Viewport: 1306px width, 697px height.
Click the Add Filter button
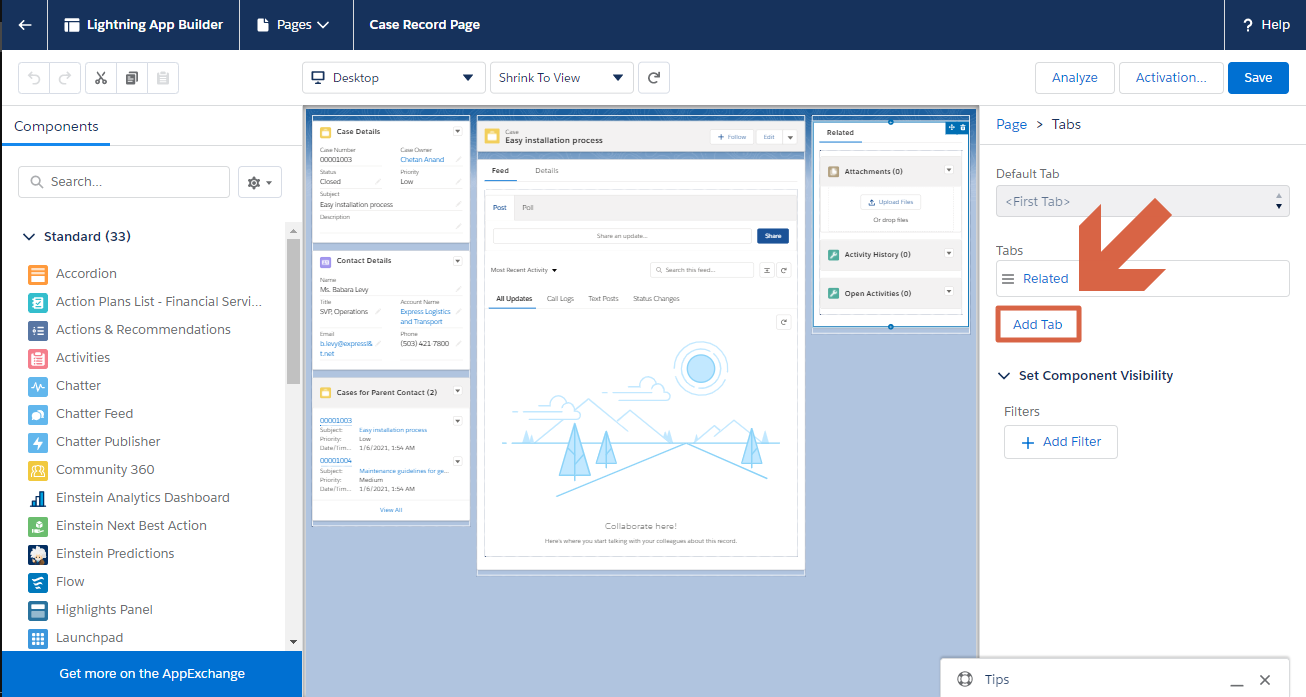pyautogui.click(x=1060, y=442)
